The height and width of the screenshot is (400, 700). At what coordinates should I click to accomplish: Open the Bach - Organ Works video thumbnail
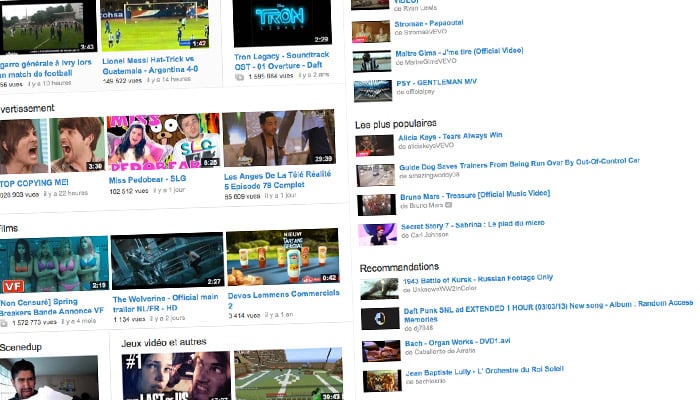pos(381,350)
